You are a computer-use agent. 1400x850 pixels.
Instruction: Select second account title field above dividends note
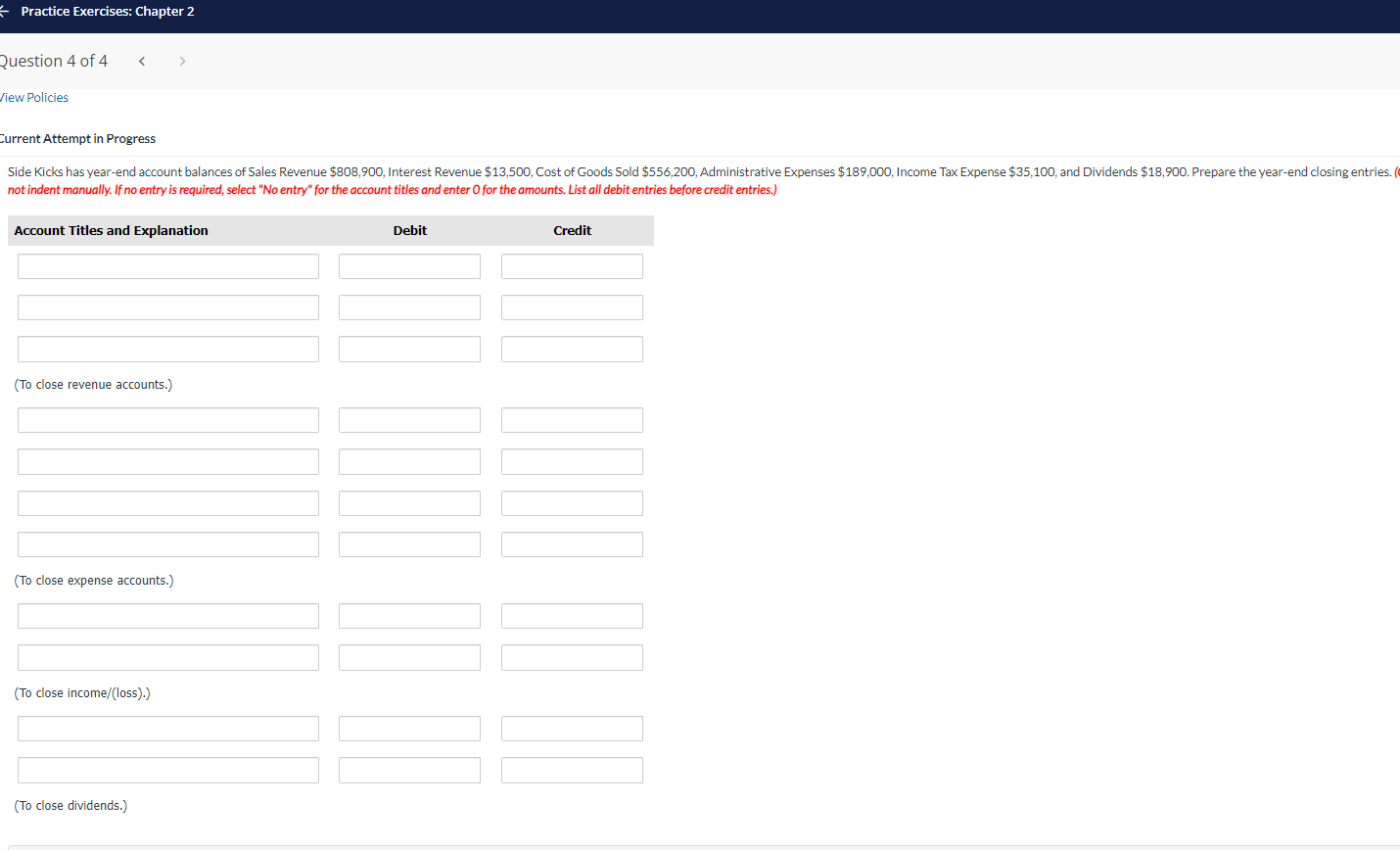pos(168,770)
